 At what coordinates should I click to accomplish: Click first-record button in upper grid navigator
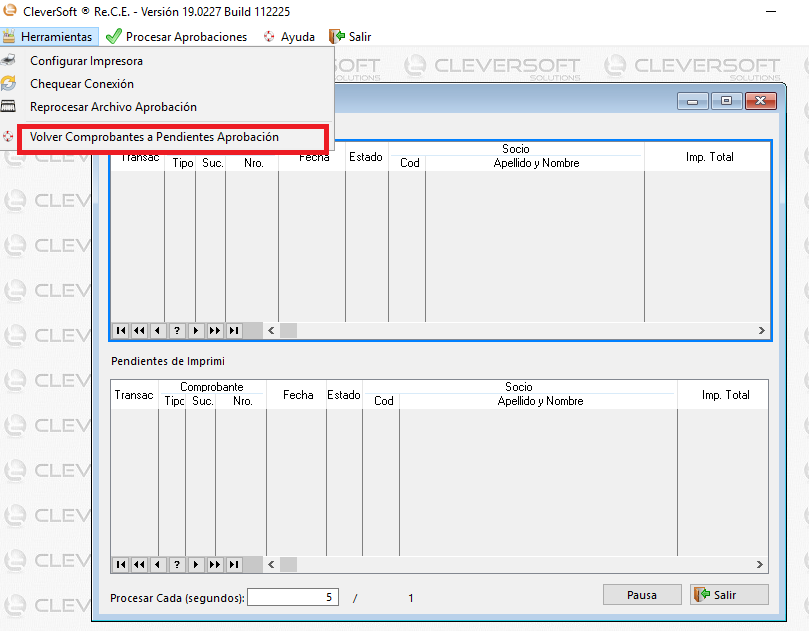pyautogui.click(x=120, y=330)
